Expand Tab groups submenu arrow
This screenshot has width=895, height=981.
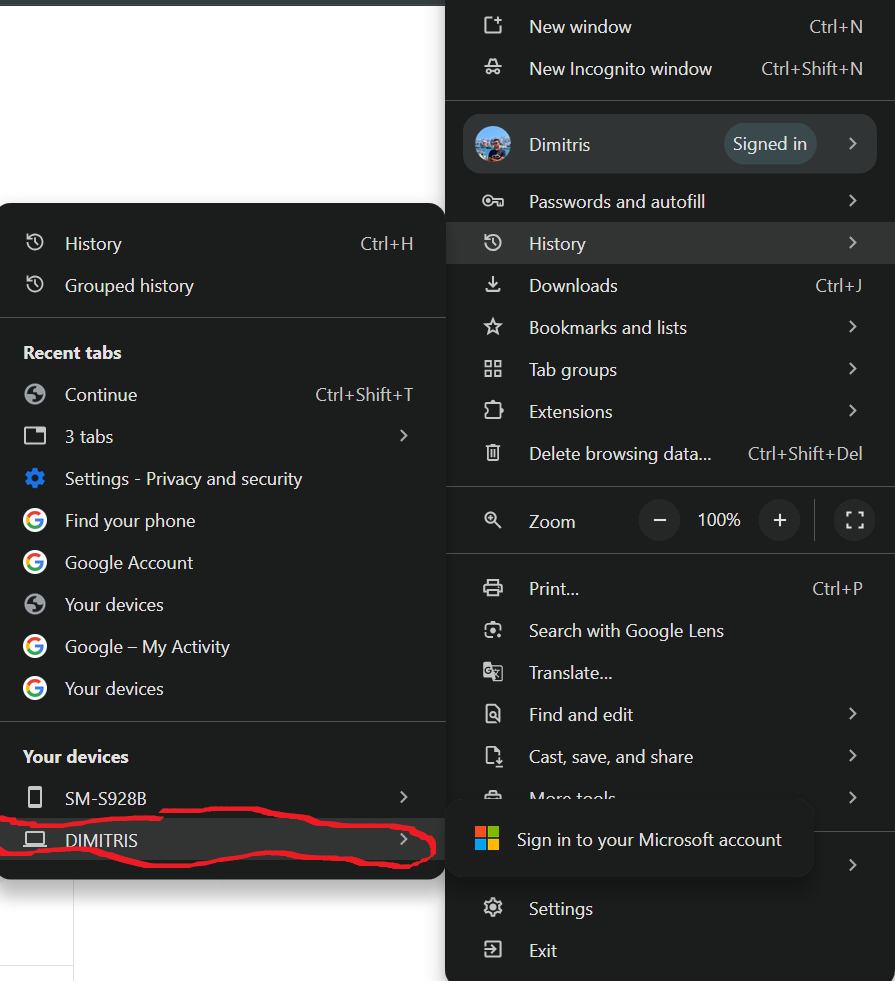pos(852,369)
